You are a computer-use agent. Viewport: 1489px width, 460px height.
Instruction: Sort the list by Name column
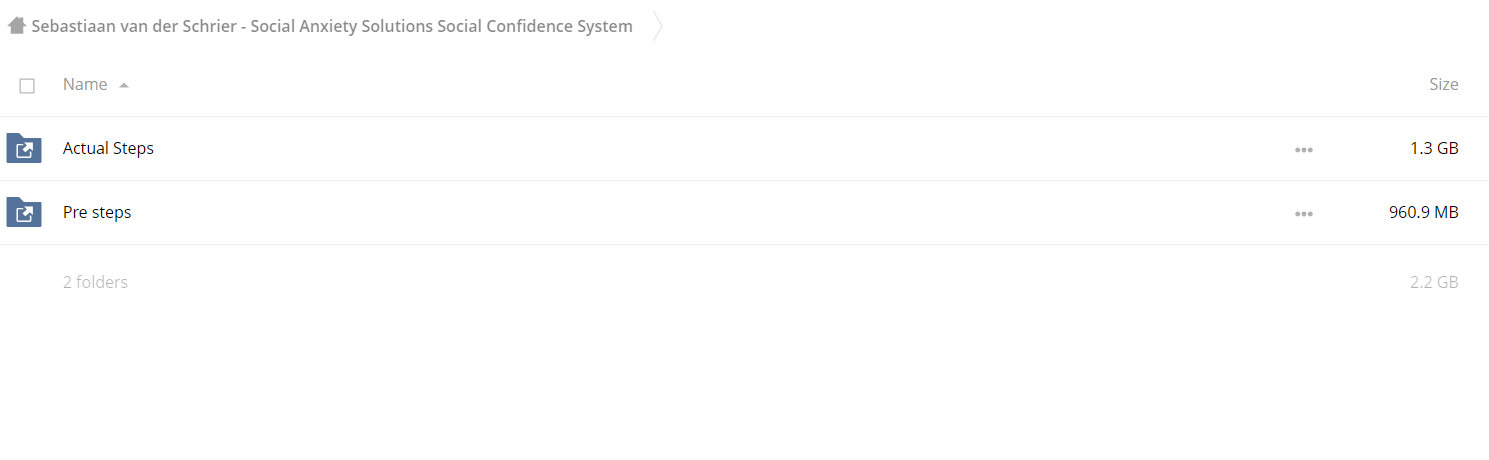tap(85, 85)
